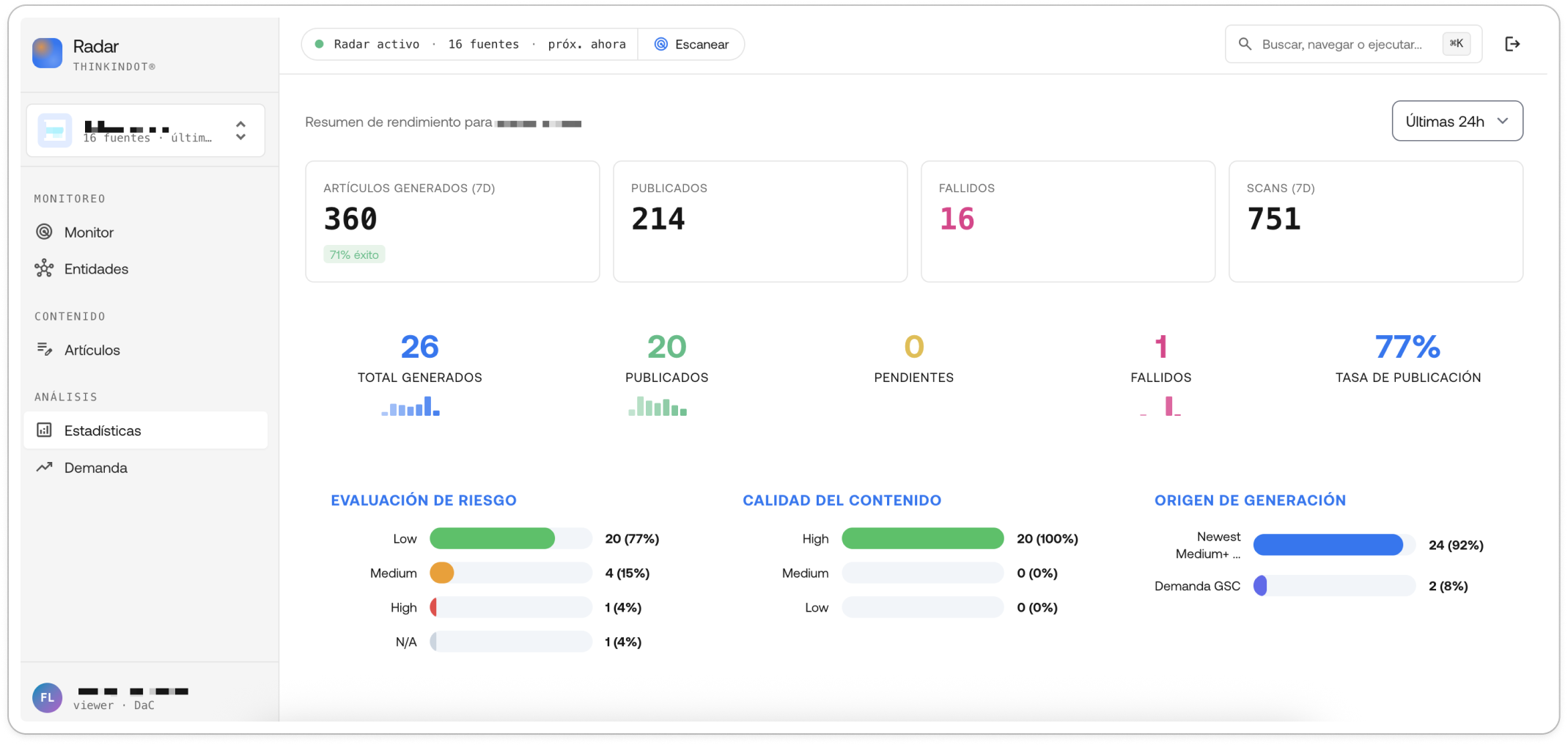Click the FL user avatar
Viewport: 1568px width, 745px height.
tap(48, 697)
